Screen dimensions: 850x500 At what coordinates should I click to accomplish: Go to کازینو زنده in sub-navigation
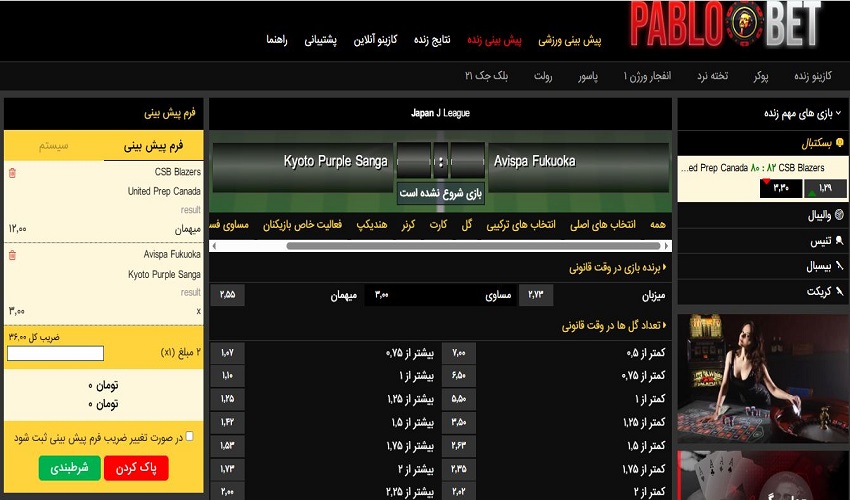pos(813,76)
